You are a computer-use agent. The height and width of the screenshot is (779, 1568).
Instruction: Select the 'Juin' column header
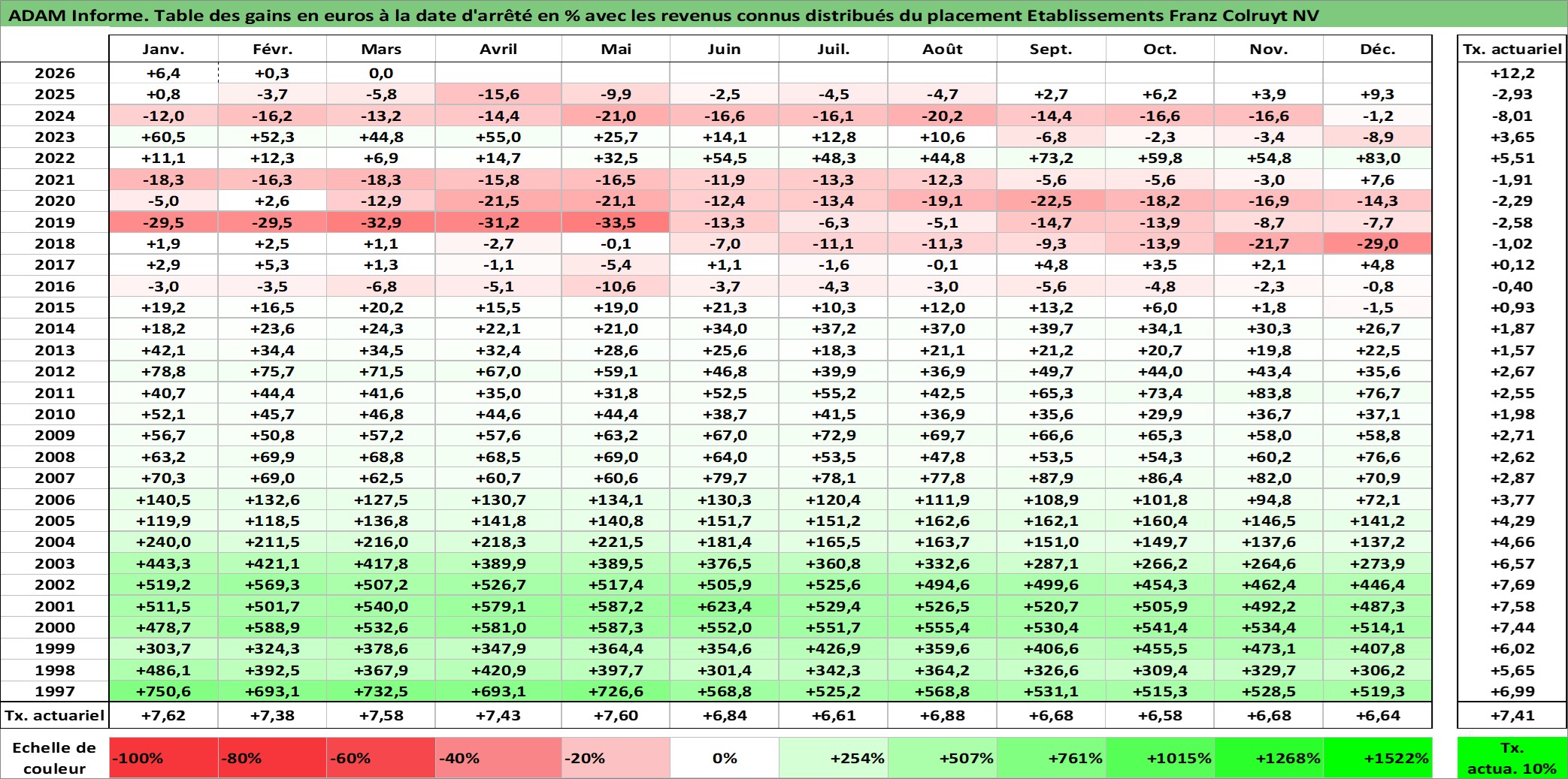(x=725, y=49)
